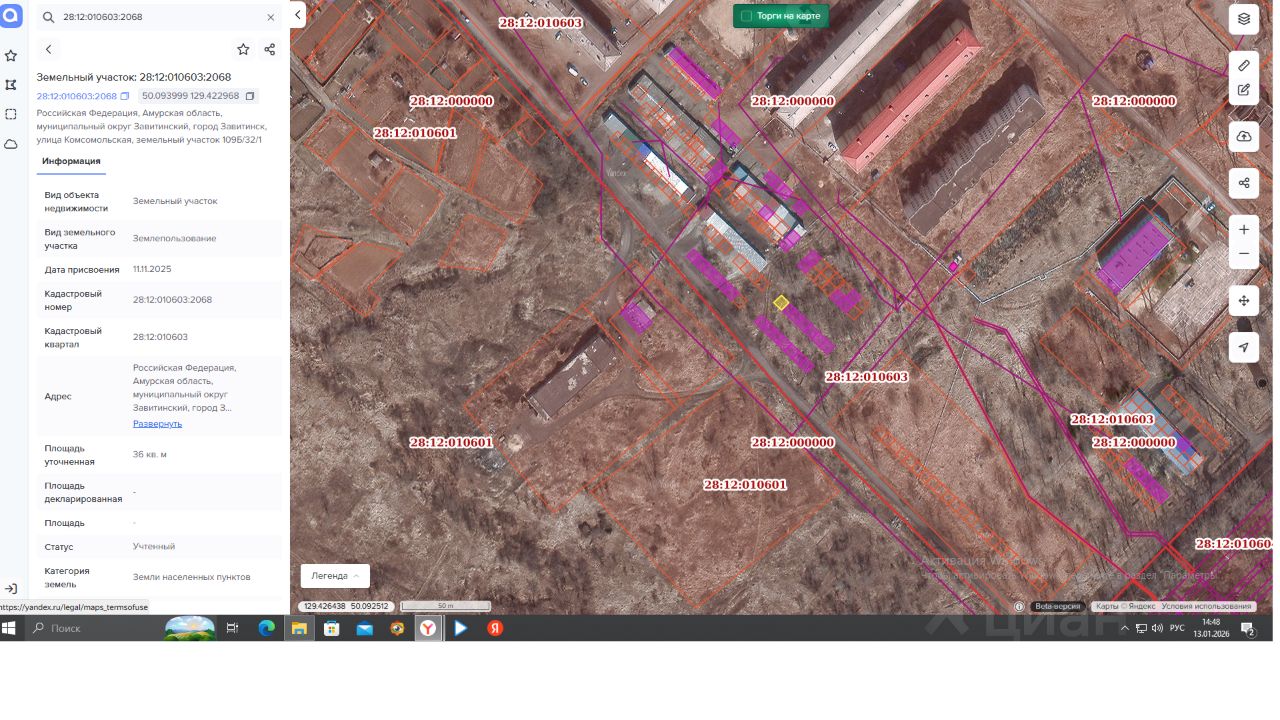
Task: Click the date value 11.11.2025
Action: pos(152,269)
